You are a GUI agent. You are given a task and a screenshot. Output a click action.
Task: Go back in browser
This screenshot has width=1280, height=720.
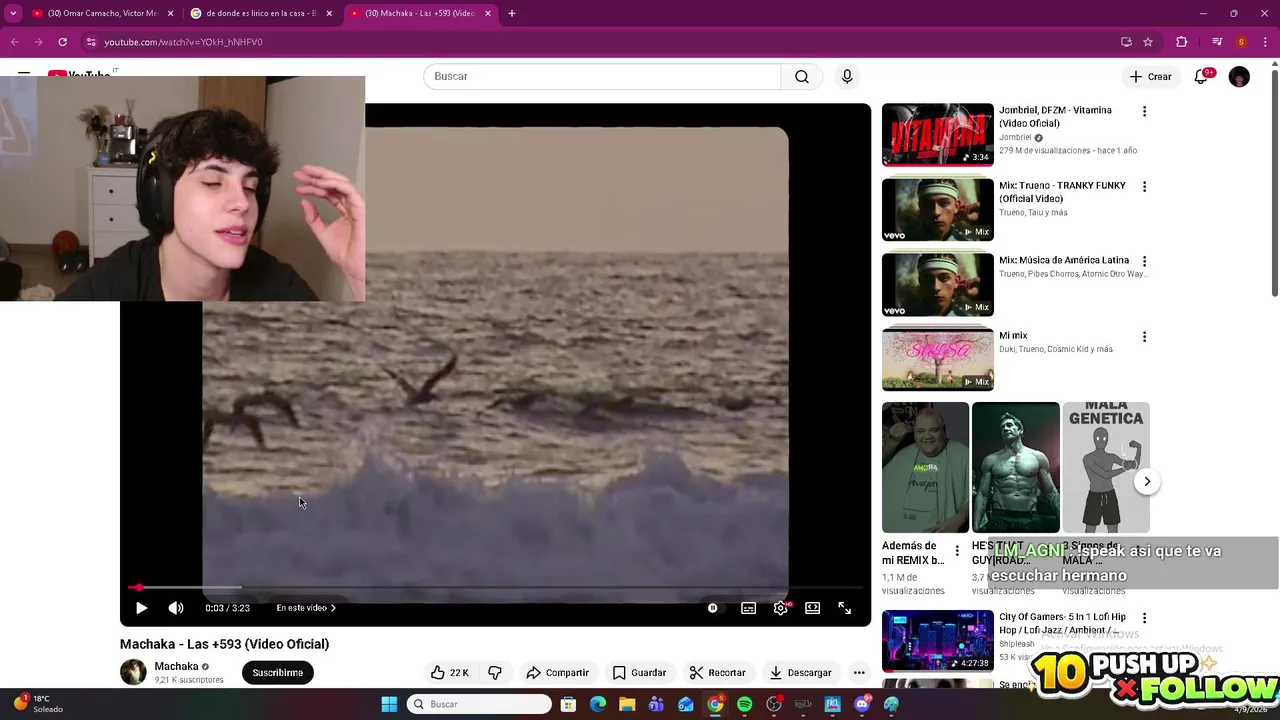(14, 42)
